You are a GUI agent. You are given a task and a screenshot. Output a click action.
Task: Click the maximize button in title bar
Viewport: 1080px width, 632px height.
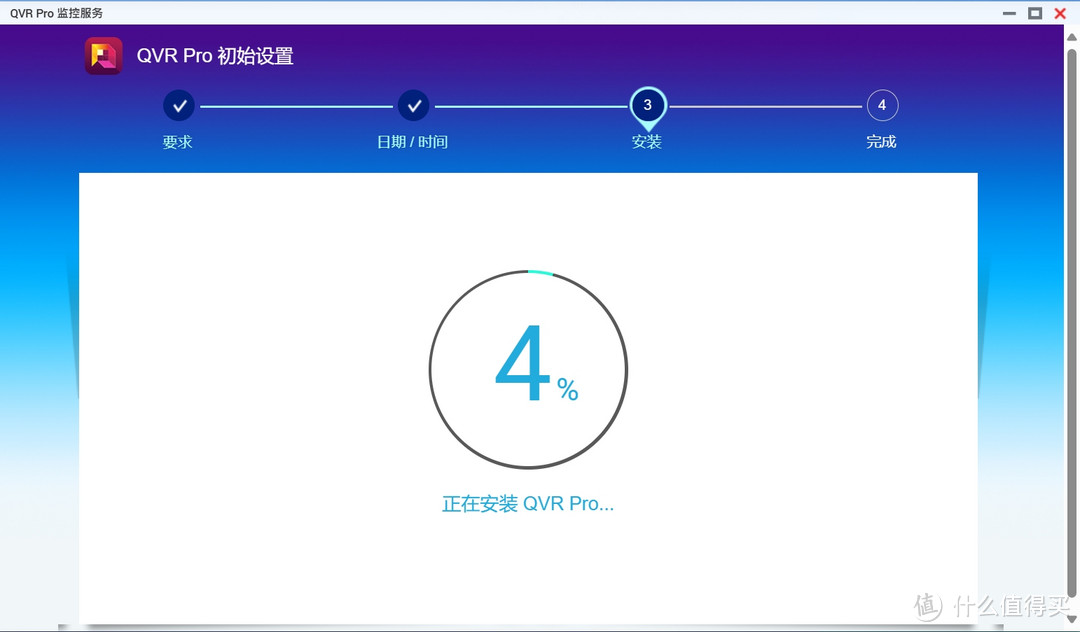(x=1035, y=13)
